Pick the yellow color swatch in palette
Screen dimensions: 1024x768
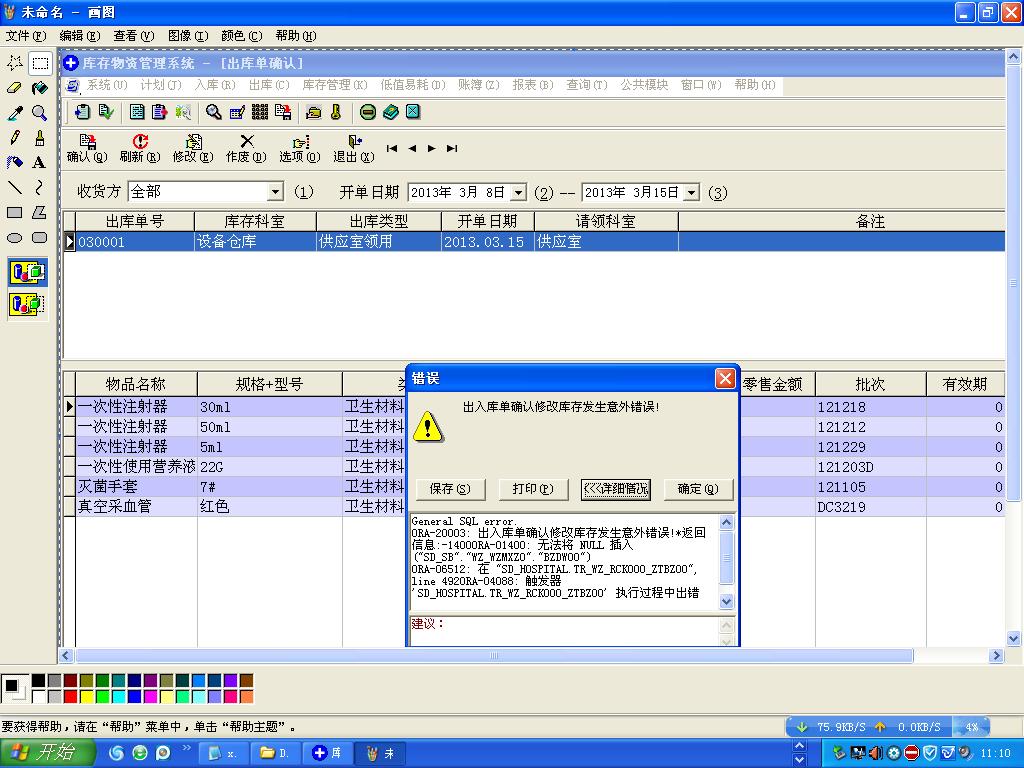86,697
